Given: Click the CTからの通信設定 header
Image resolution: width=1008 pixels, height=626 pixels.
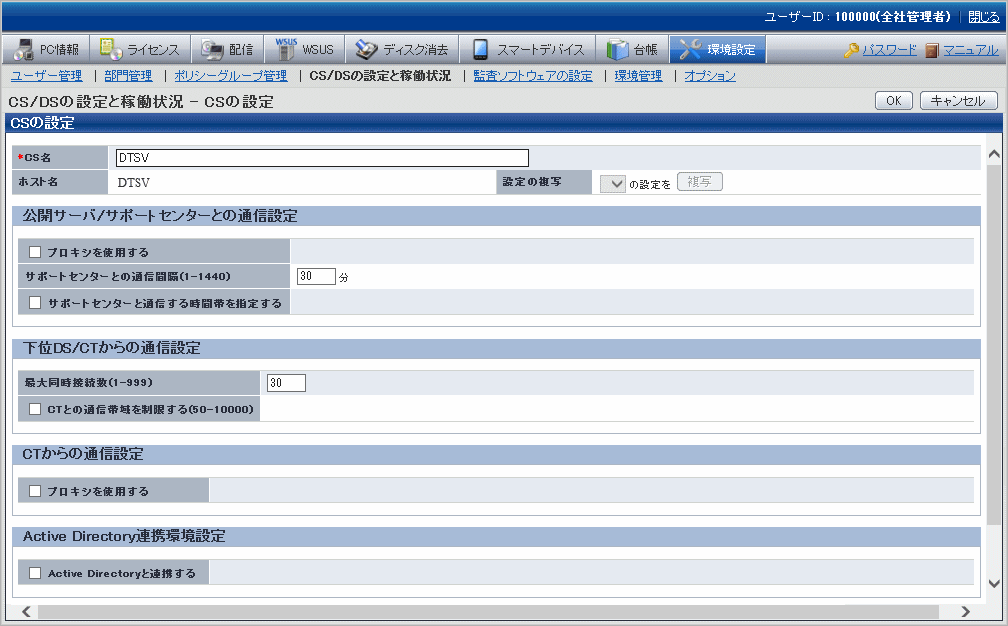Looking at the screenshot, I should (x=496, y=454).
